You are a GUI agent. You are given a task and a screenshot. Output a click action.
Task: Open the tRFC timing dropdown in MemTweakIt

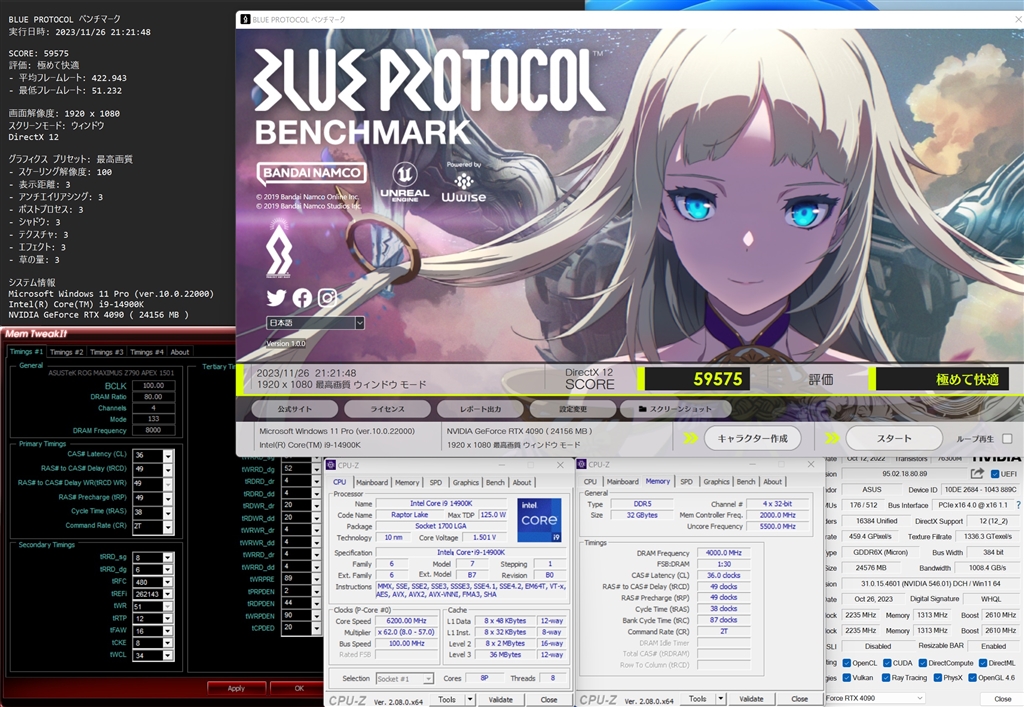[167, 583]
